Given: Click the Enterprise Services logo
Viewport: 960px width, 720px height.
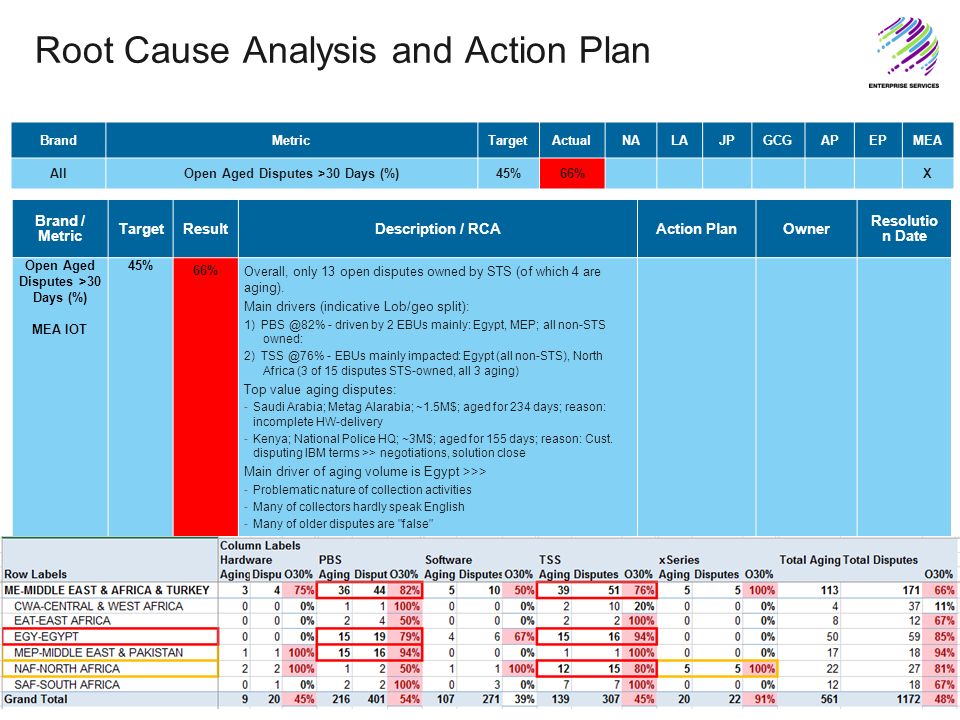Looking at the screenshot, I should point(904,53).
